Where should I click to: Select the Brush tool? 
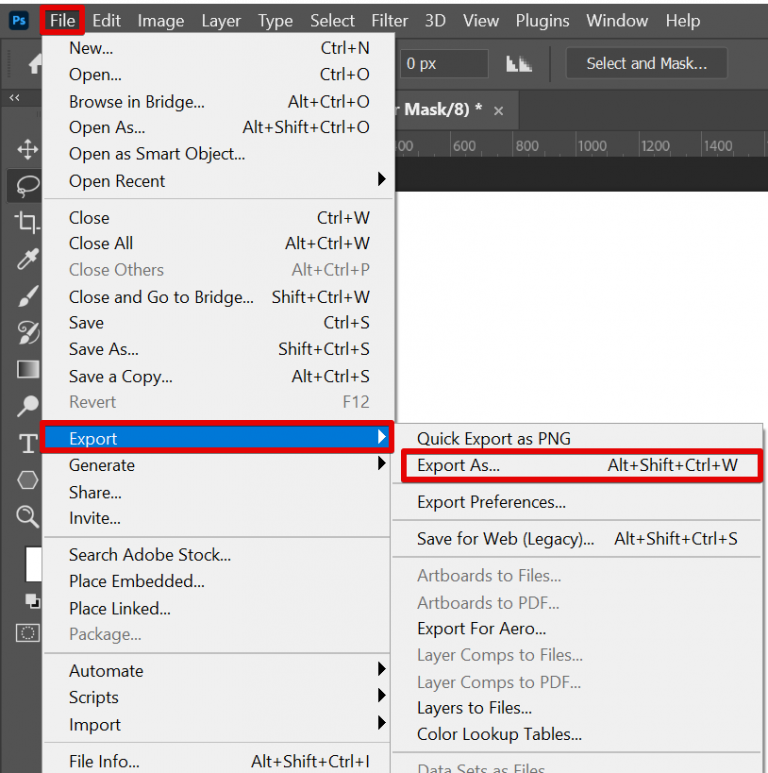[28, 296]
